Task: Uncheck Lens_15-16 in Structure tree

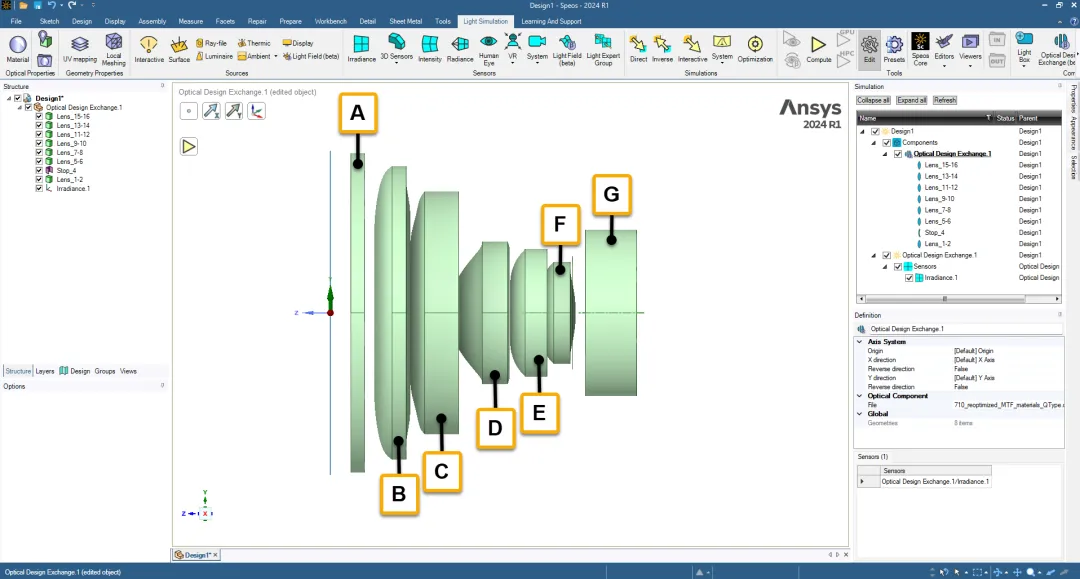Action: click(x=39, y=116)
